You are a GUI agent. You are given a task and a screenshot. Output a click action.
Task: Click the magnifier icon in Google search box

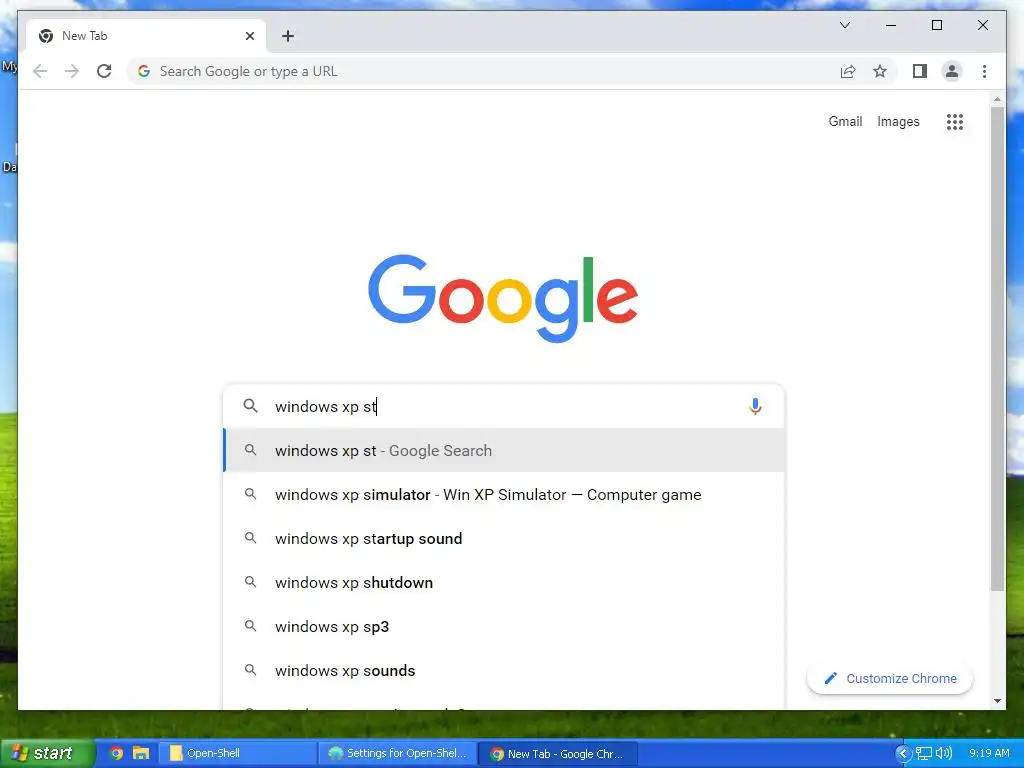250,406
